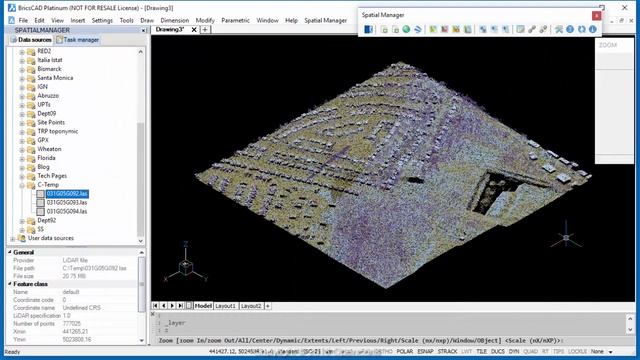Close the command line panel

[x=153, y=314]
